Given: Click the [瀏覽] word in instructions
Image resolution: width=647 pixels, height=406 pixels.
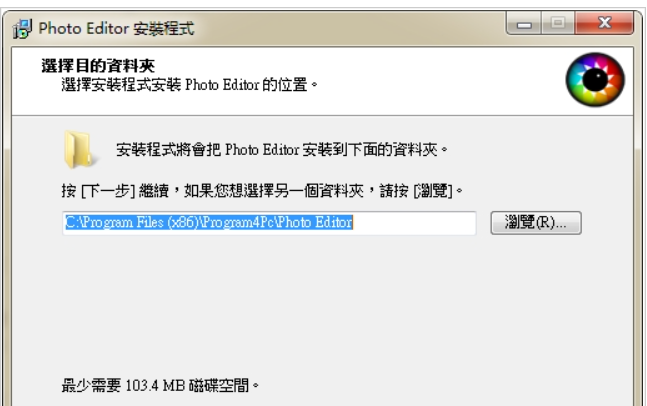Looking at the screenshot, I should pyautogui.click(x=433, y=191).
